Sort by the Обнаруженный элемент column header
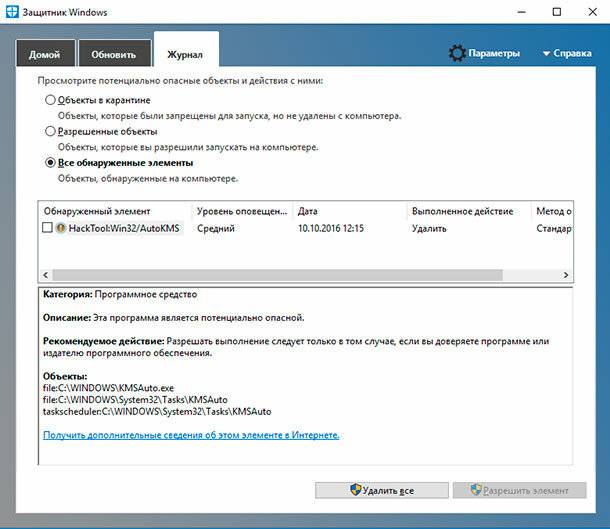 [115, 211]
